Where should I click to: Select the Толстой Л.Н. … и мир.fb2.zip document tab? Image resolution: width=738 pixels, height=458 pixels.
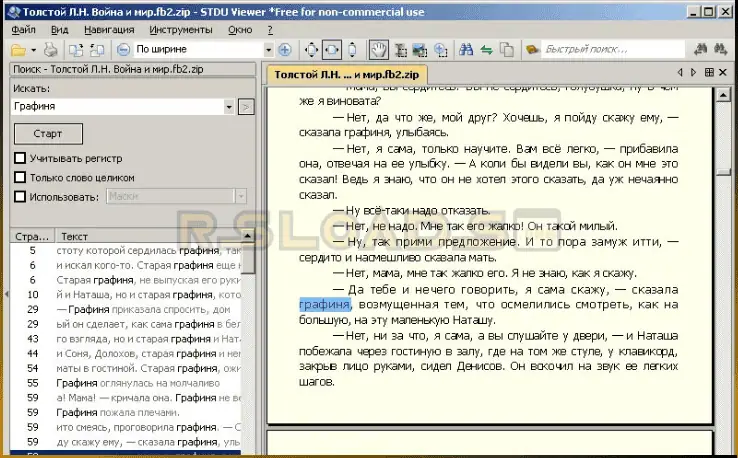347,74
